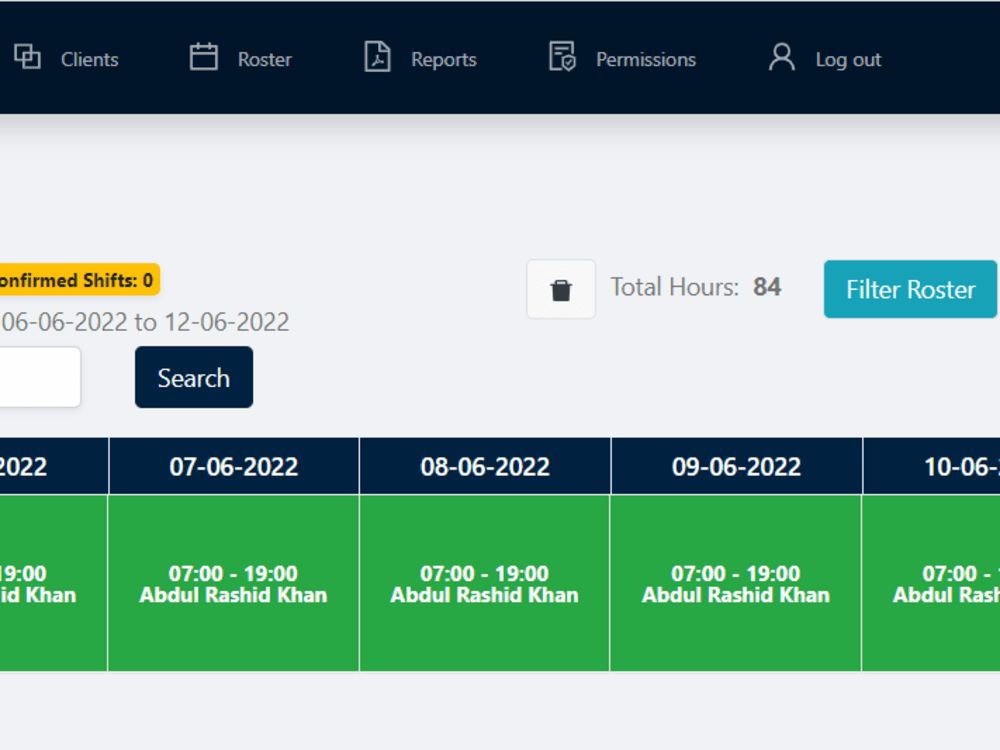1000x750 pixels.
Task: Click the Filter Roster button
Action: pos(910,289)
